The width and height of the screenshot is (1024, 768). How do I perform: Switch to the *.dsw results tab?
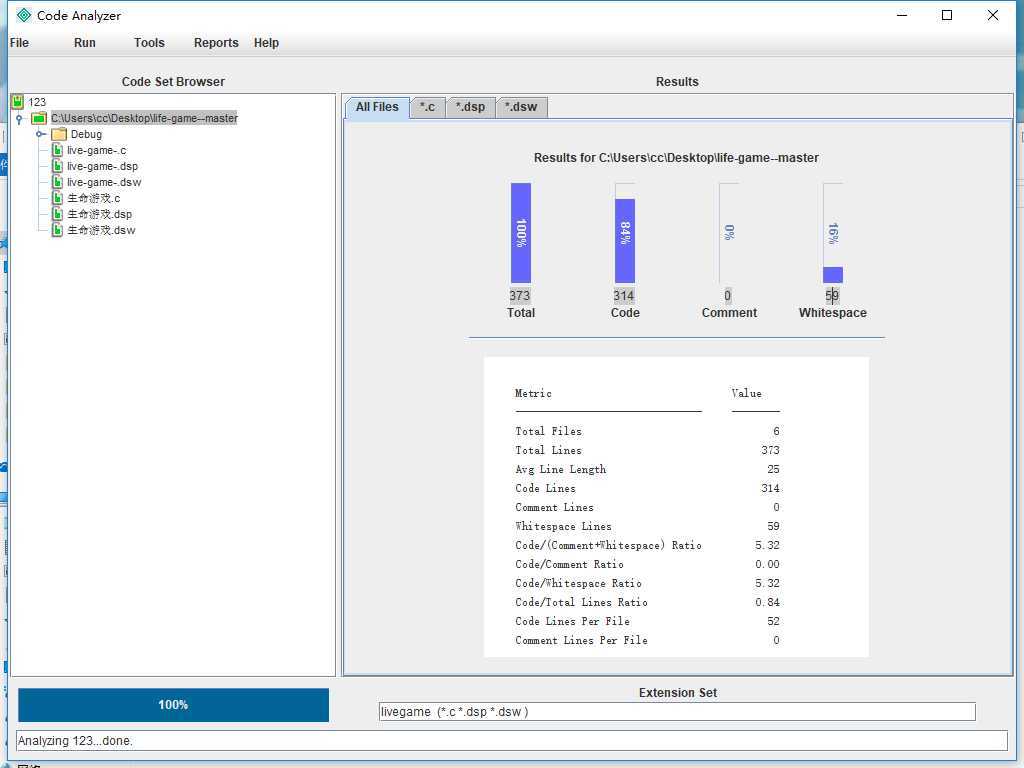coord(521,107)
